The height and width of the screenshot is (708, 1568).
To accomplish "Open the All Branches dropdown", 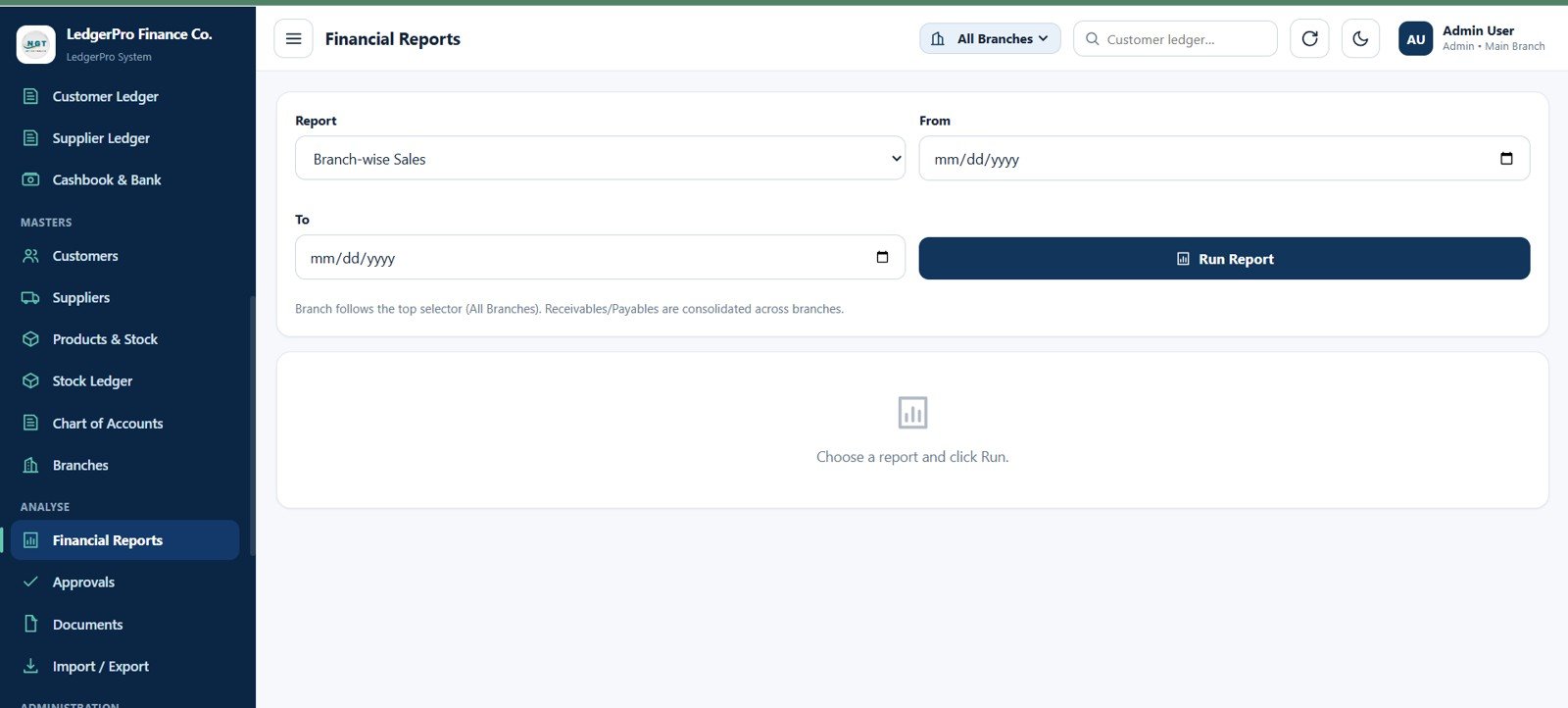I will tap(990, 39).
